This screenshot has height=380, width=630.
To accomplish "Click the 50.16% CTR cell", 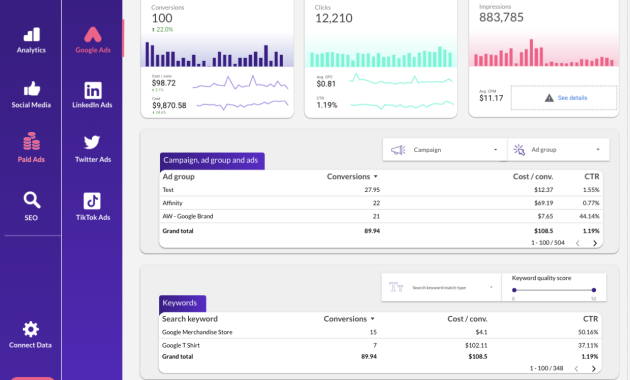I will coord(588,332).
